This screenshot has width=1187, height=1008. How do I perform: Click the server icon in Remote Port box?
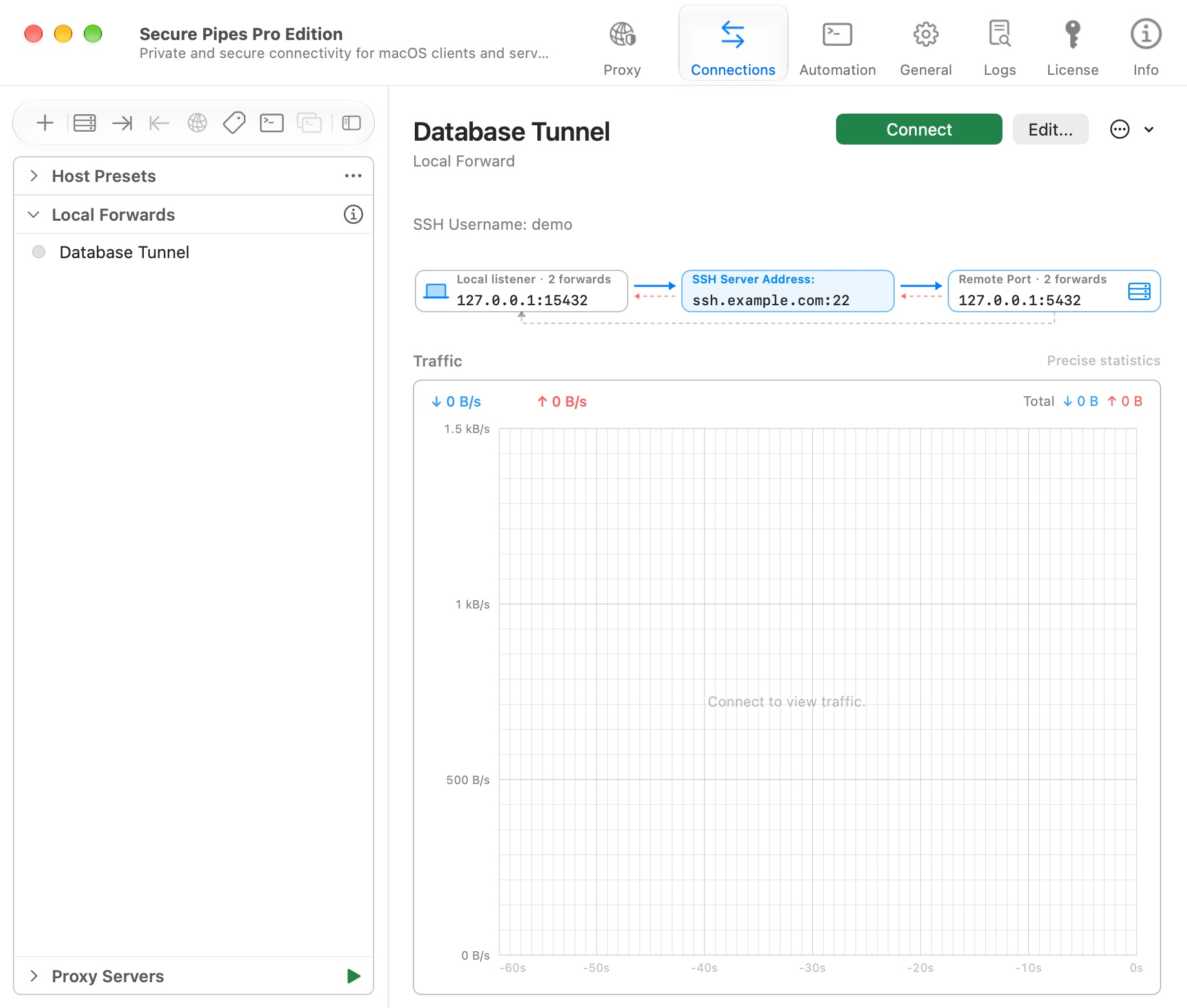(1139, 291)
